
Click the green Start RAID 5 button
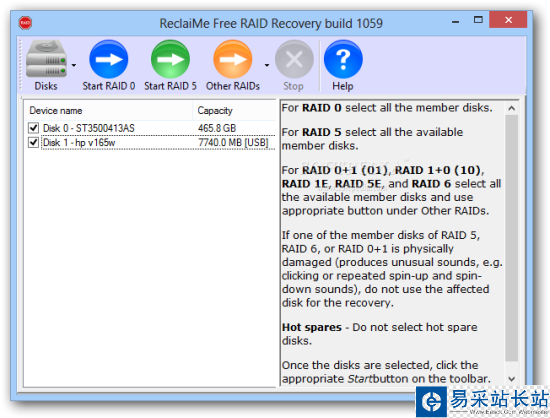point(170,66)
